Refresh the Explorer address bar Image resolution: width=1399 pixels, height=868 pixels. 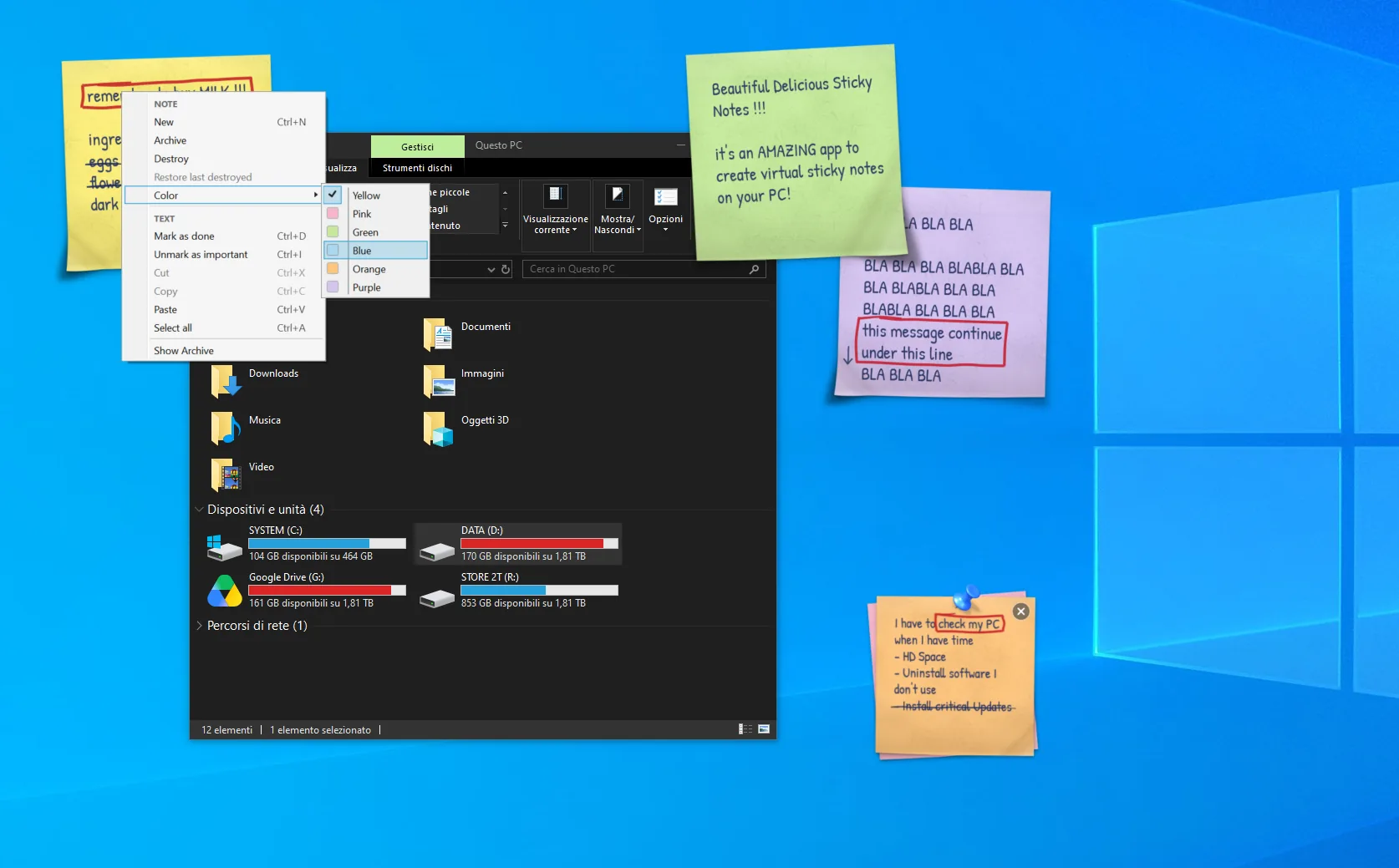pyautogui.click(x=505, y=269)
